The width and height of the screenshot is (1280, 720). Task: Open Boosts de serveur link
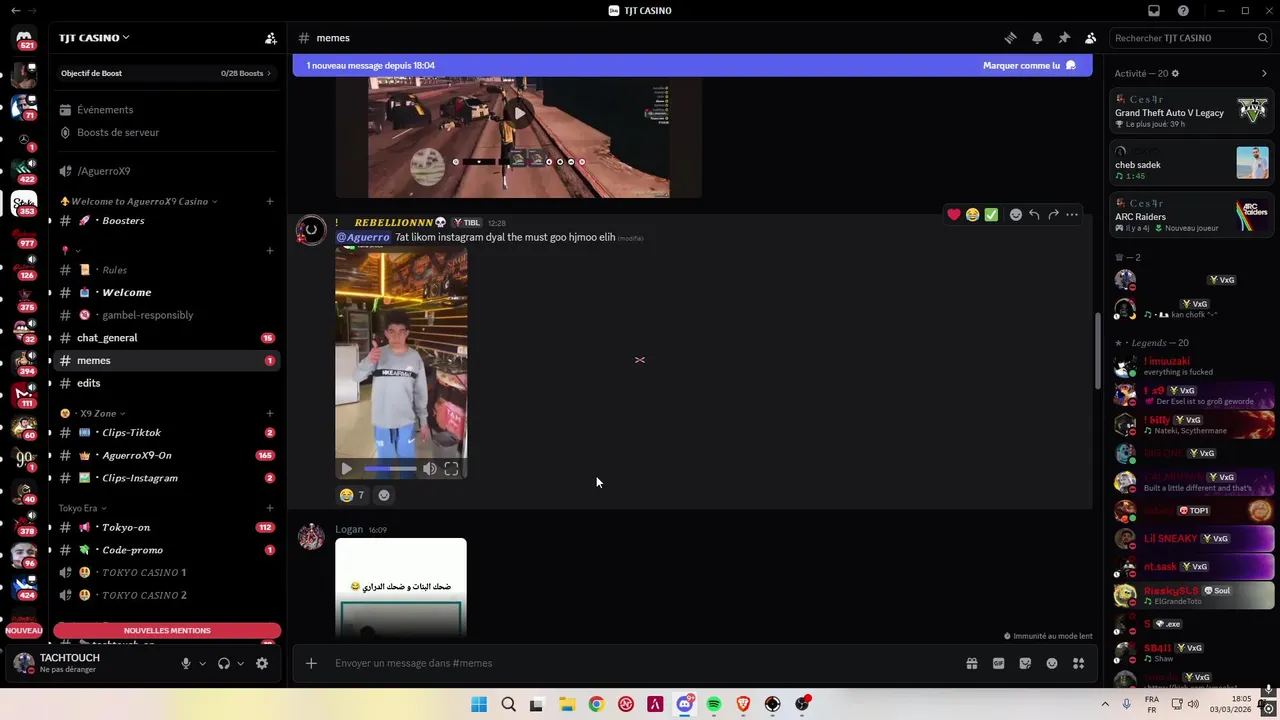(x=167, y=132)
